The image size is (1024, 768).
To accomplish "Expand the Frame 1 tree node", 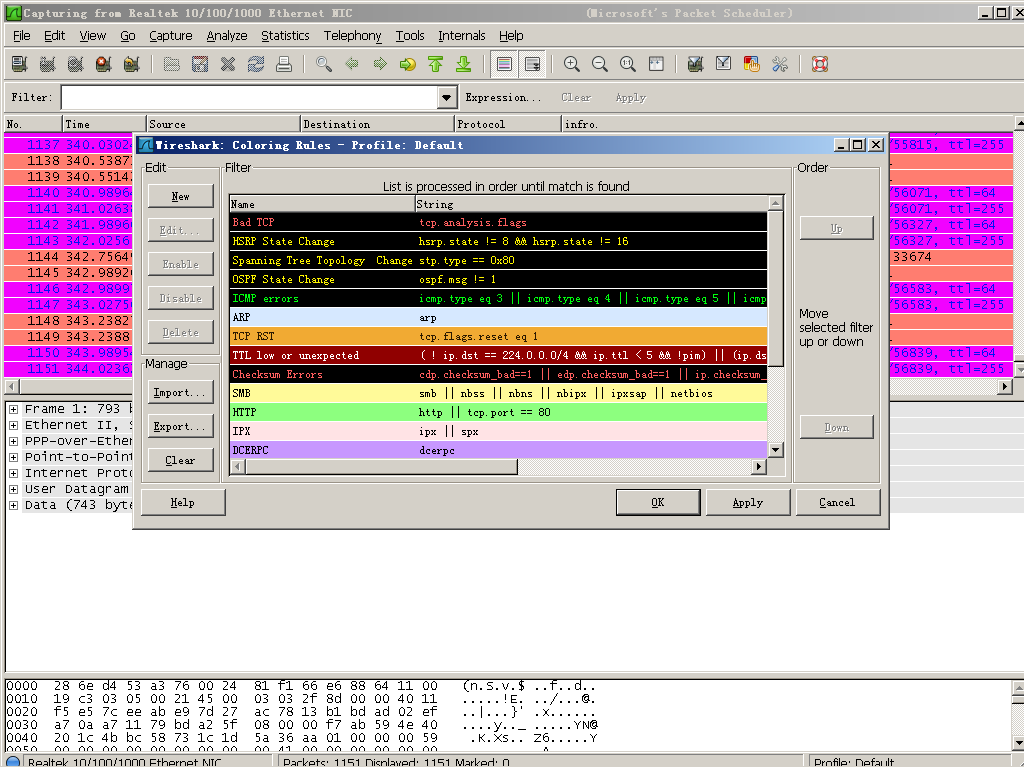I will pyautogui.click(x=13, y=409).
